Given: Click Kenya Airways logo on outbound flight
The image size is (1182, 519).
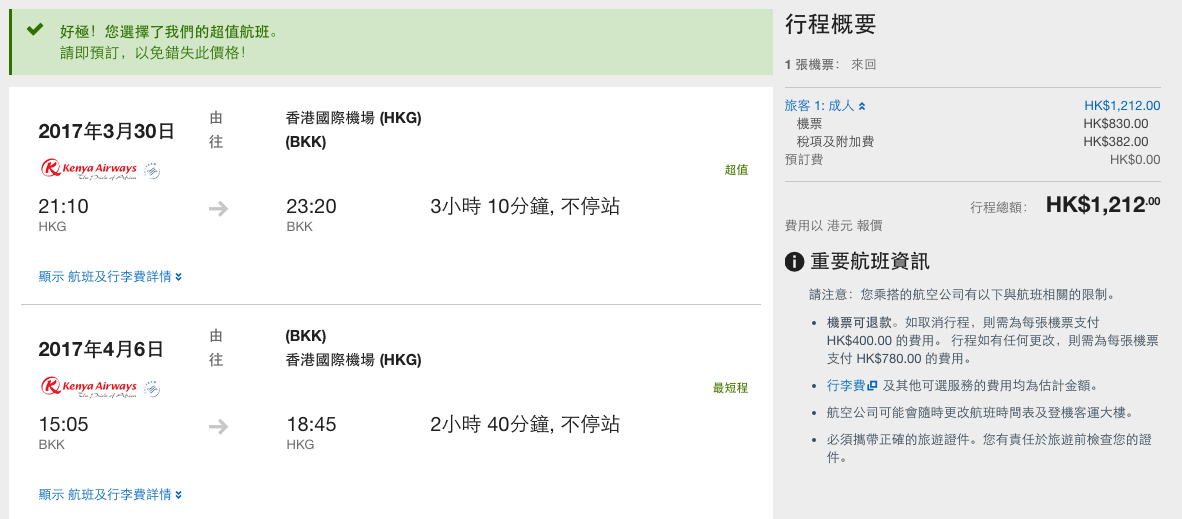Looking at the screenshot, I should pyautogui.click(x=89, y=170).
